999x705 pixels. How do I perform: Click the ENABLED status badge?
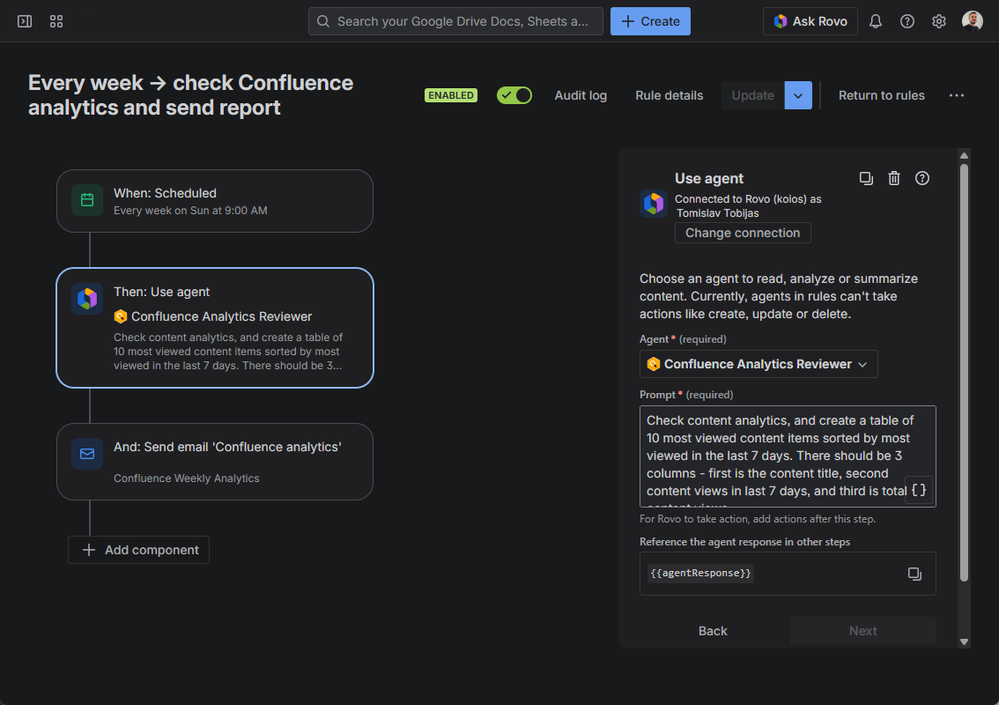tap(450, 96)
